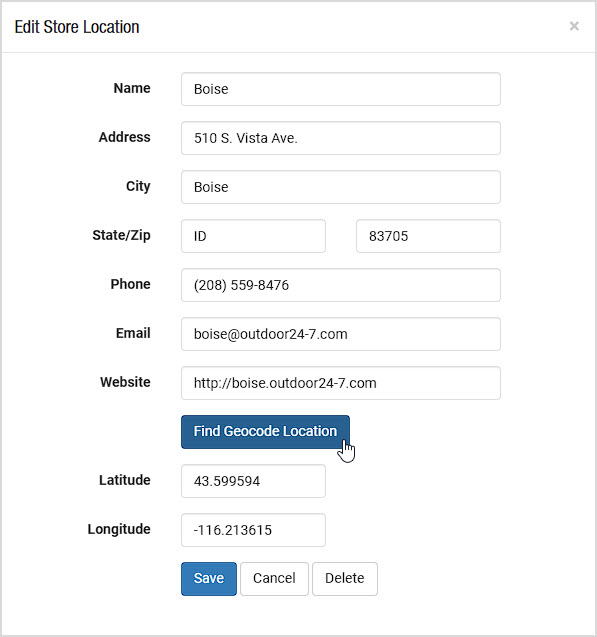Save the store location
Image resolution: width=597 pixels, height=637 pixels.
tap(209, 579)
